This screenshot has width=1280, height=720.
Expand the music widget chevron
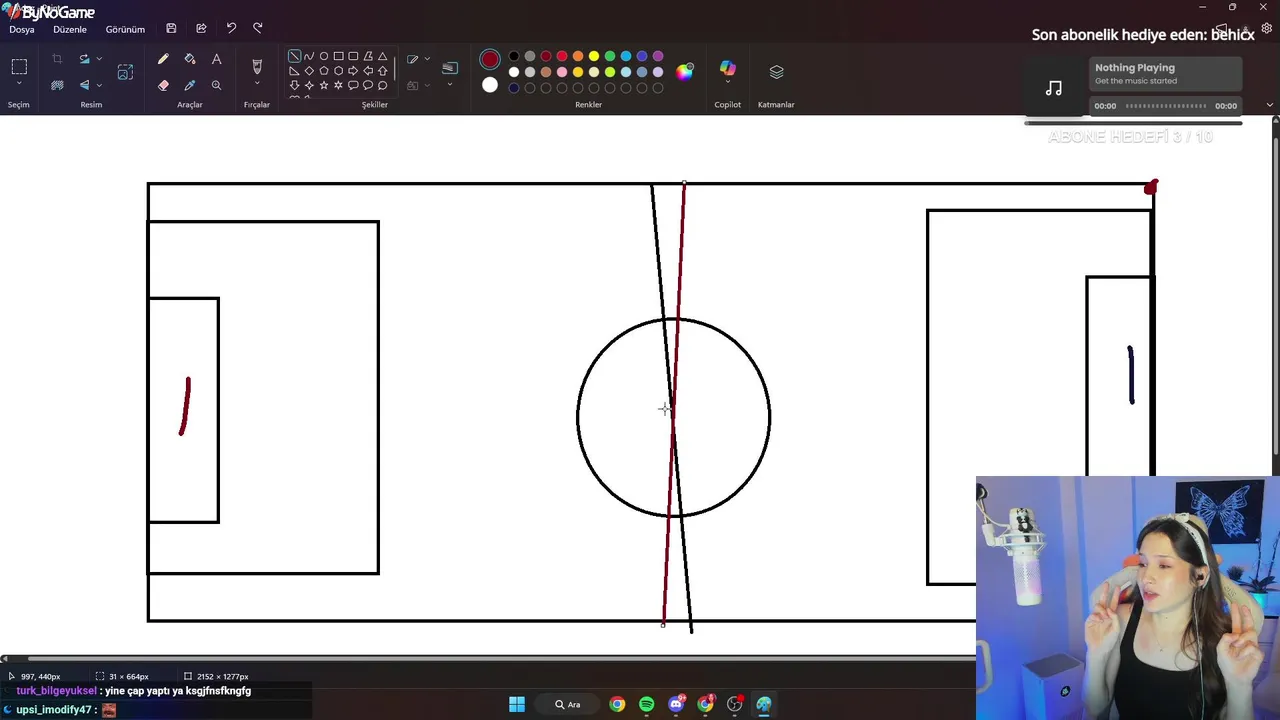point(1270,105)
